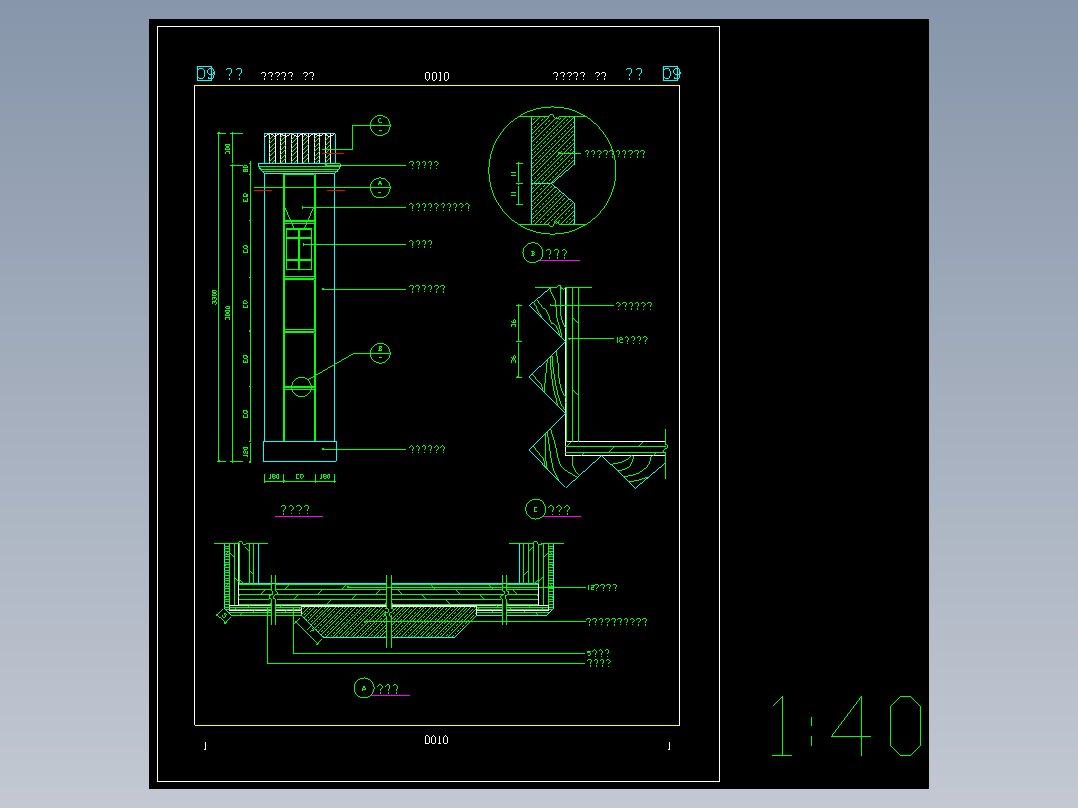The height and width of the screenshot is (808, 1078).
Task: Click the column base plinth rectangle
Action: pyautogui.click(x=300, y=451)
